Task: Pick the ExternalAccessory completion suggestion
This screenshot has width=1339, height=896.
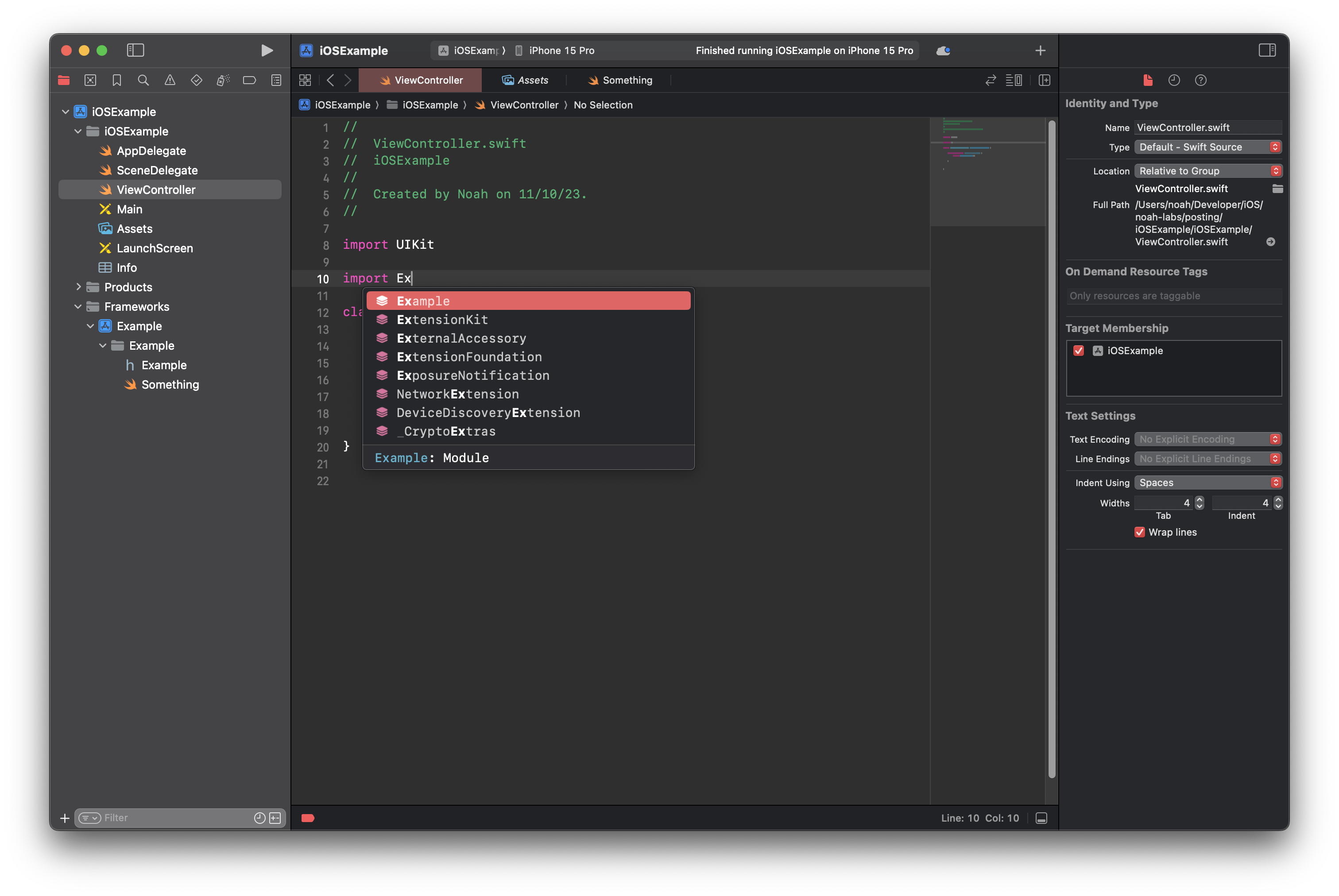Action: [528, 338]
